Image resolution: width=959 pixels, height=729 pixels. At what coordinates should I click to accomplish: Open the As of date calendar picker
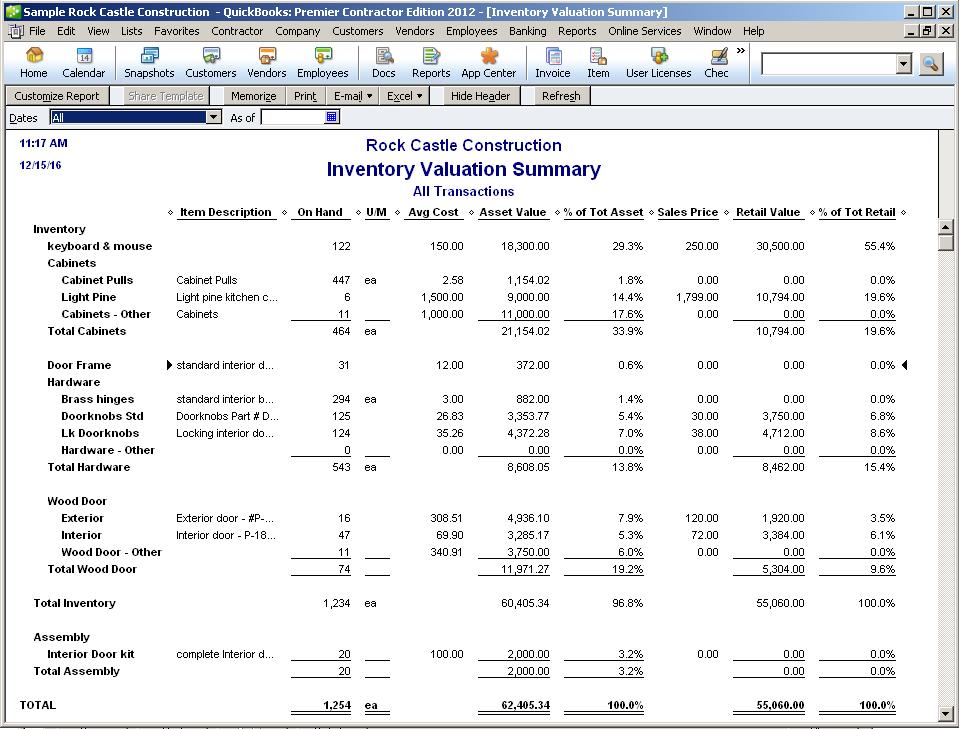pyautogui.click(x=331, y=117)
